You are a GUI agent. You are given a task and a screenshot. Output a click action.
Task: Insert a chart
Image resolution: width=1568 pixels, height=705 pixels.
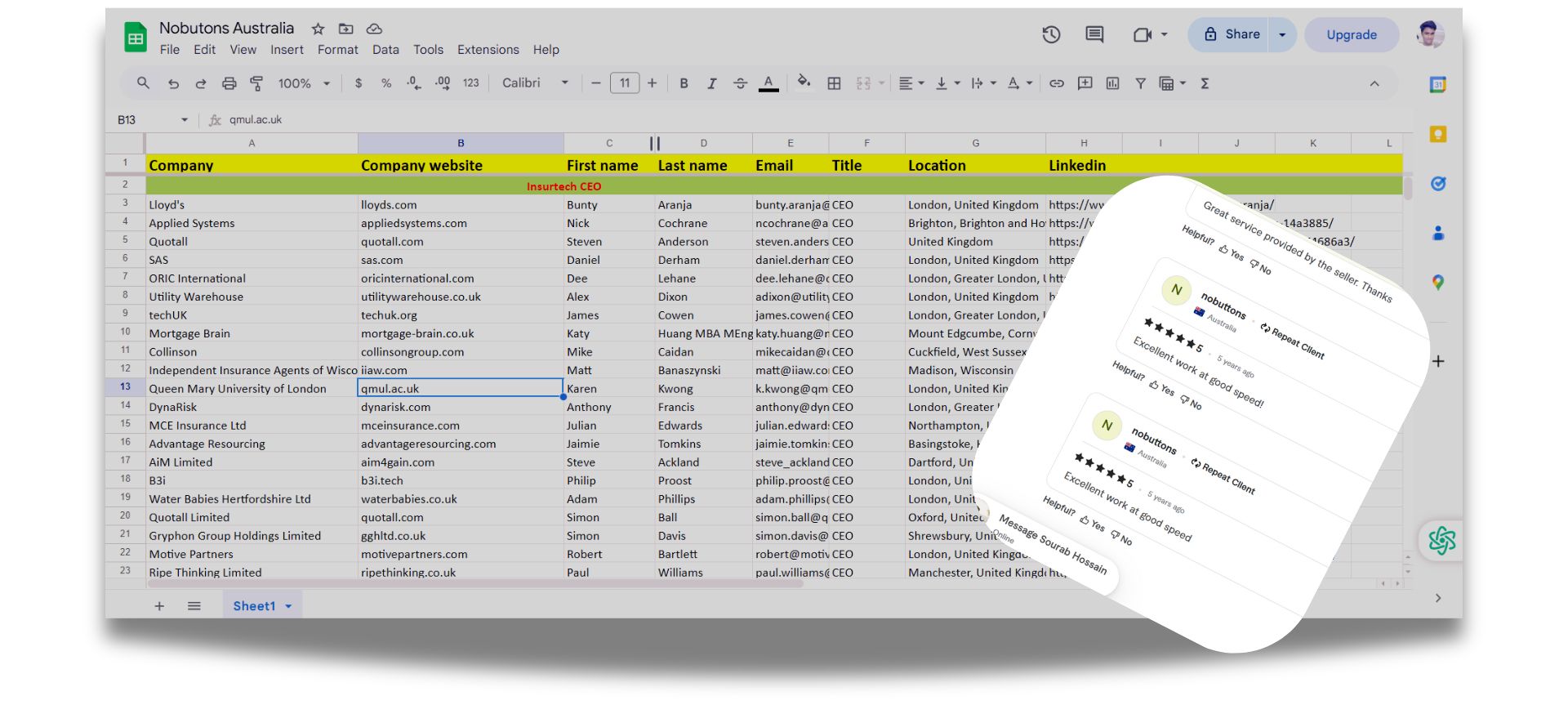coord(1112,83)
